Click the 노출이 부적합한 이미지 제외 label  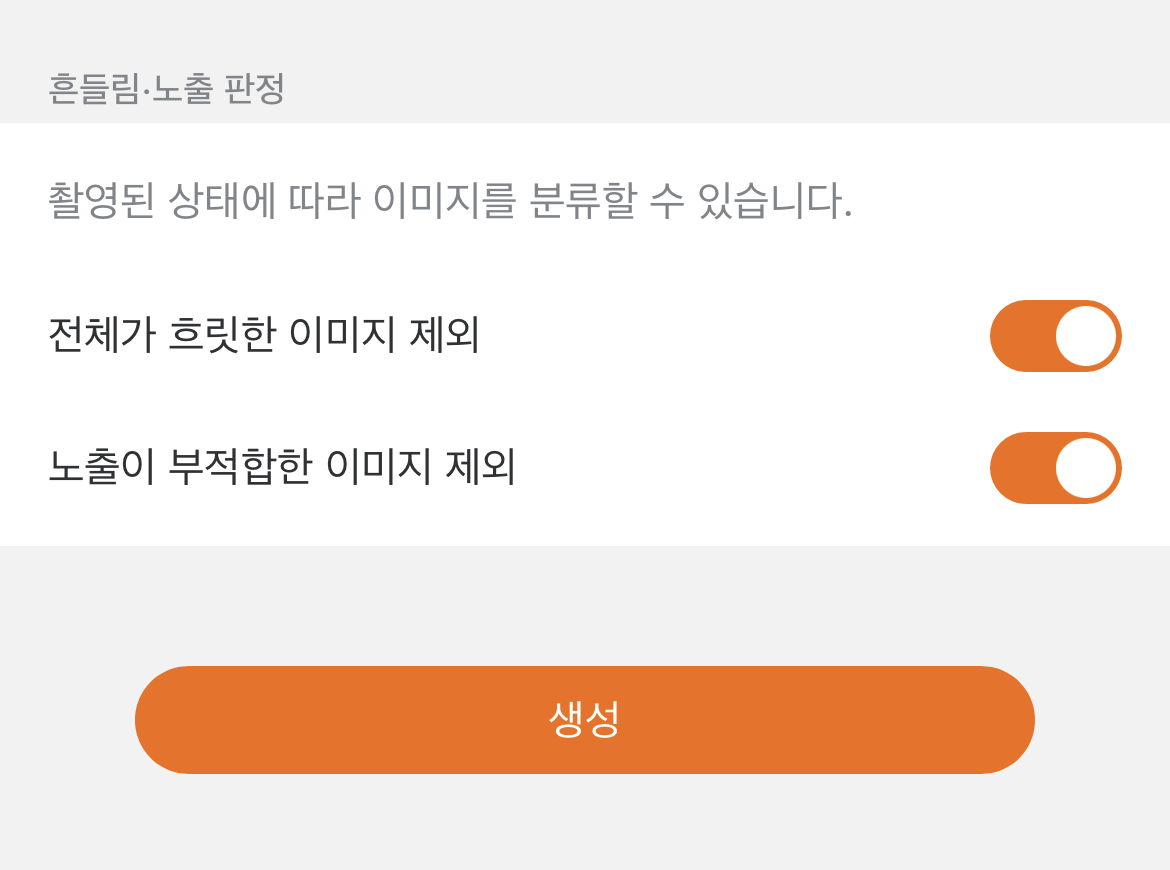tap(282, 468)
